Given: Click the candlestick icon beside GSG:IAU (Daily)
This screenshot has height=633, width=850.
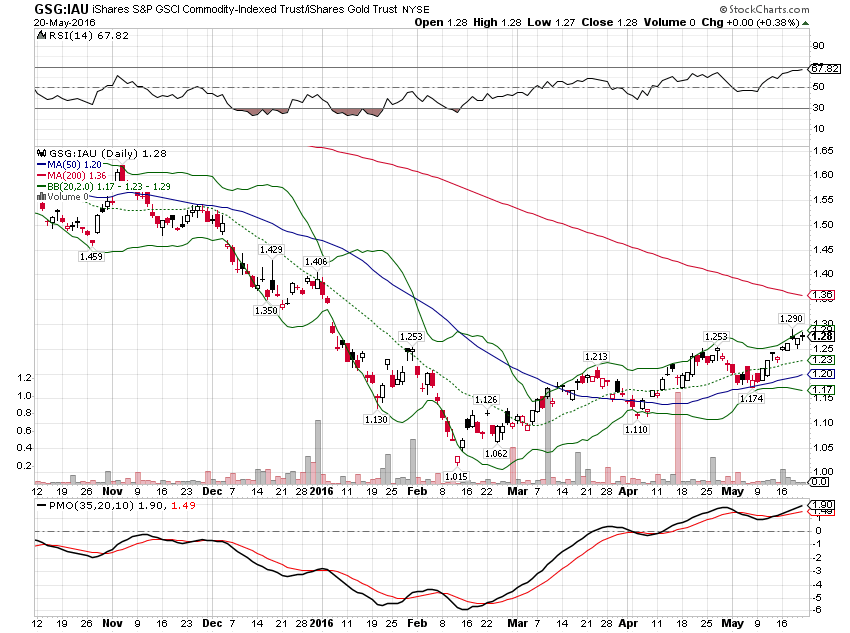Looking at the screenshot, I should click(x=42, y=153).
